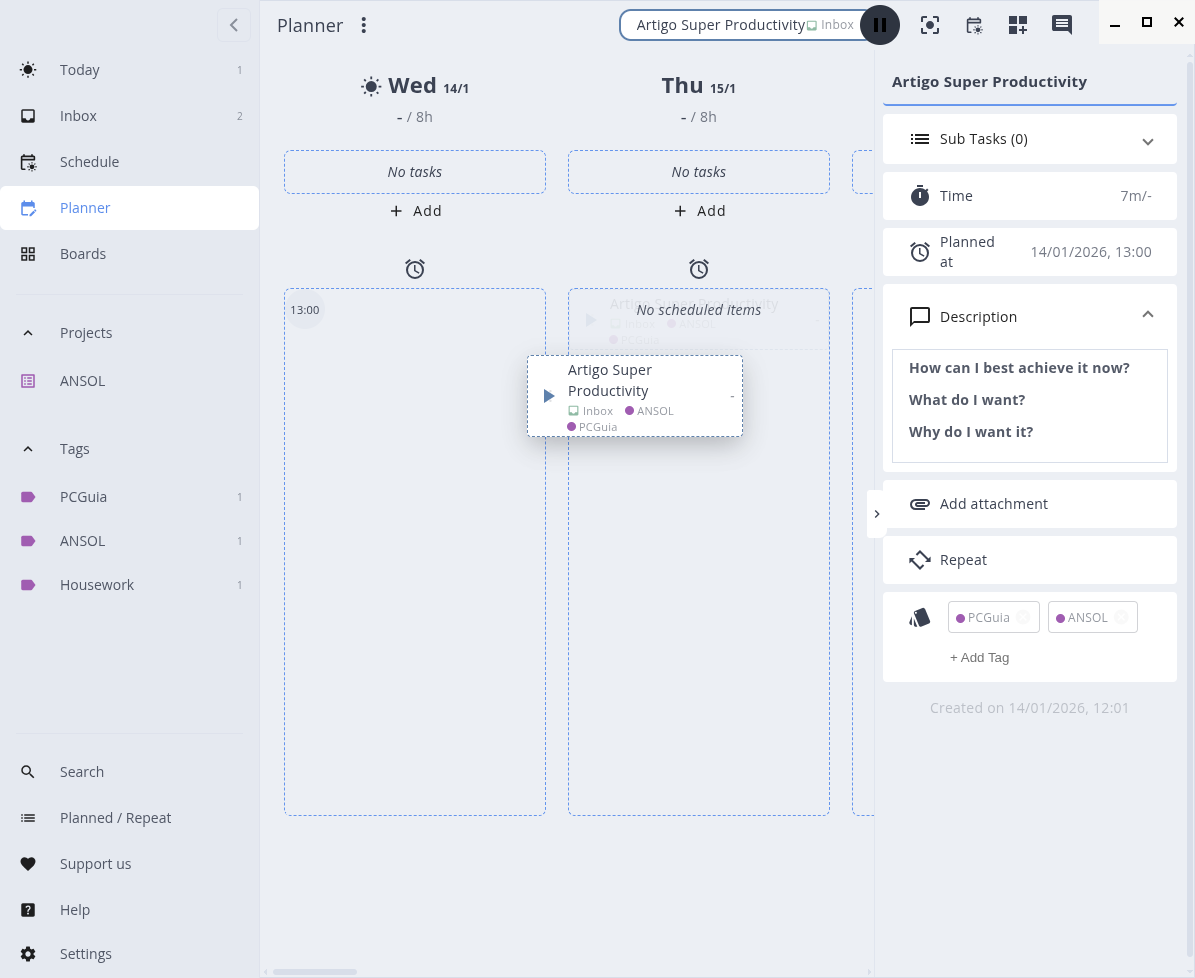
Task: Expand the Sub Tasks section
Action: pyautogui.click(x=1147, y=141)
